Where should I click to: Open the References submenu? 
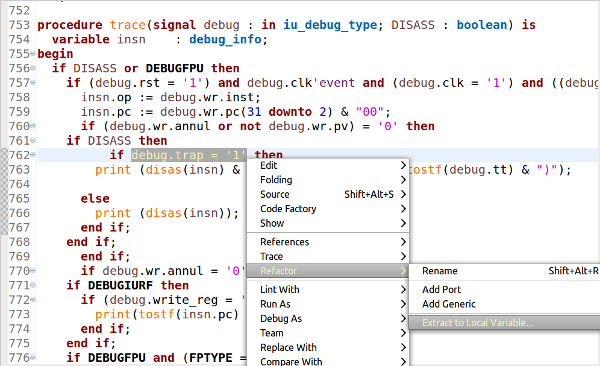click(328, 242)
